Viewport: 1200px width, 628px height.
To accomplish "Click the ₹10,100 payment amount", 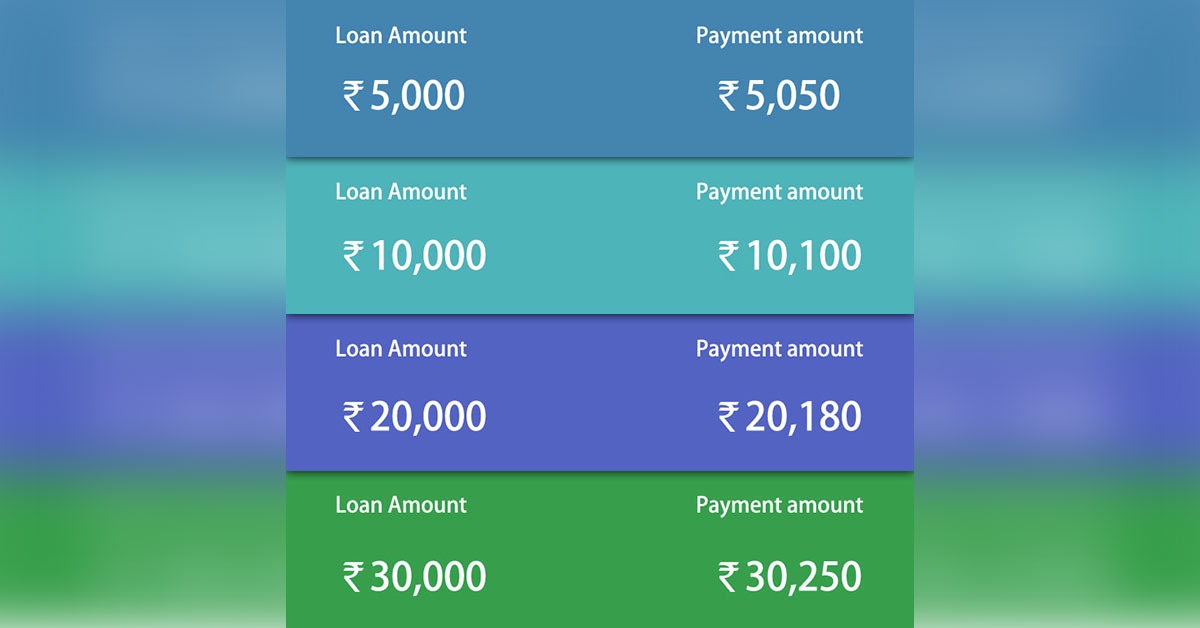I will pos(790,256).
